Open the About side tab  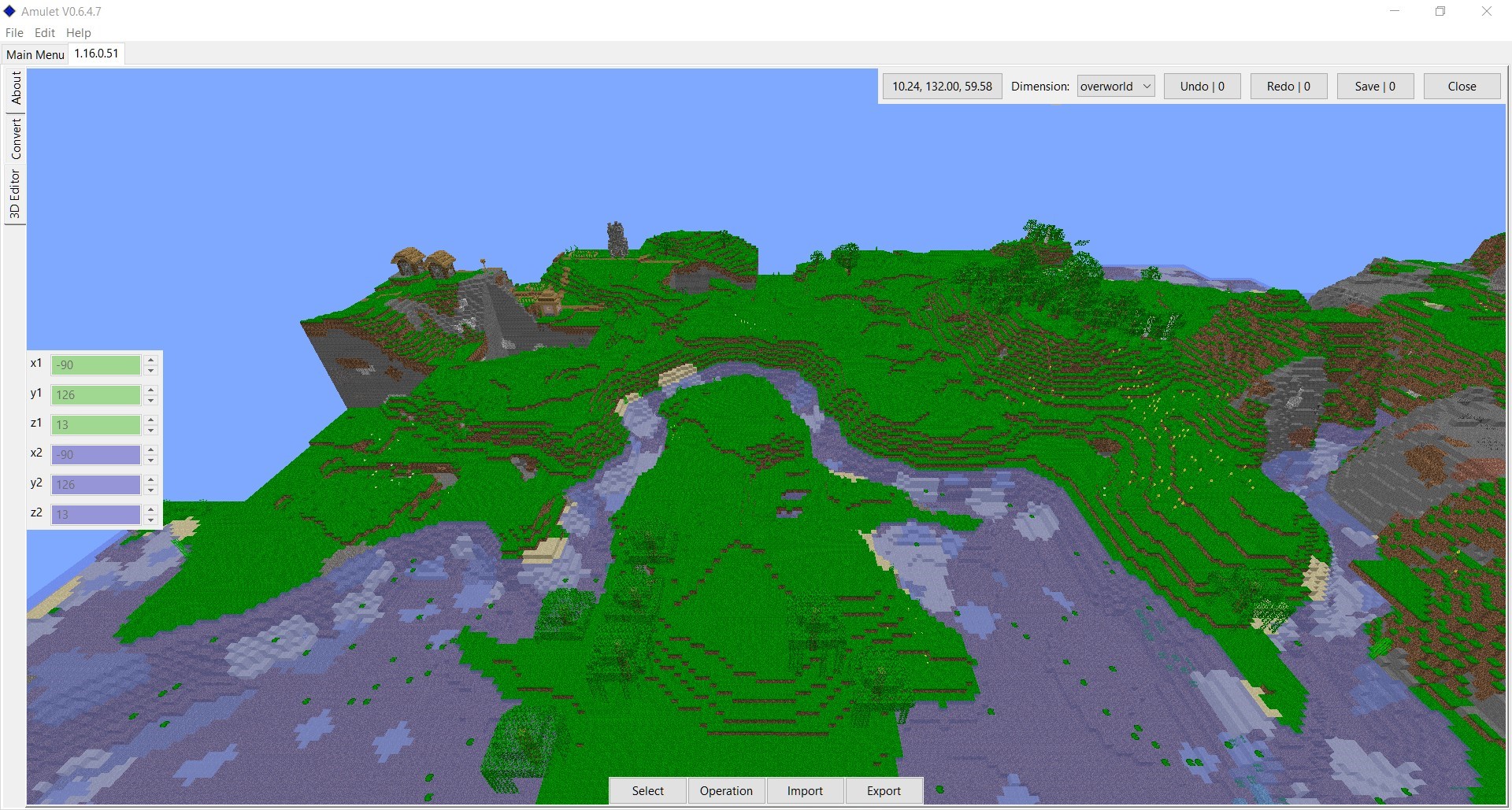15,88
